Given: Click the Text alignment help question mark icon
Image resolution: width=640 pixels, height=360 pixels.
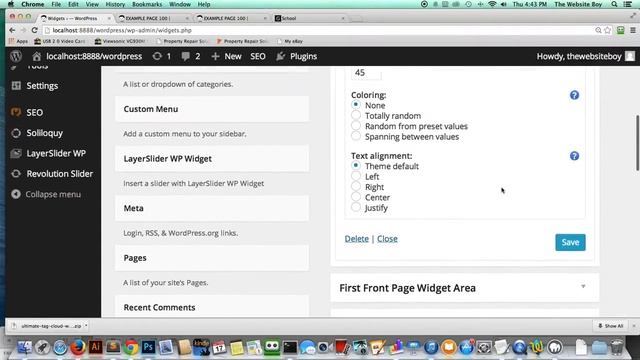Looking at the screenshot, I should click(574, 156).
